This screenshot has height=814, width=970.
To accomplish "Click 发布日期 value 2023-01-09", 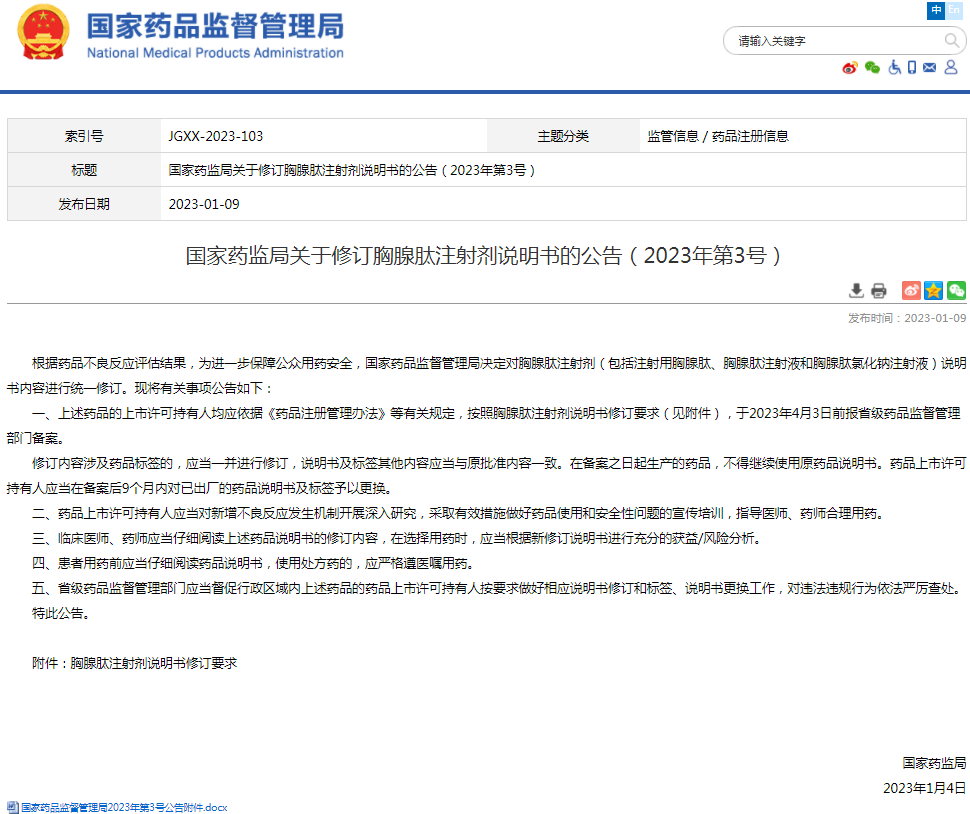I will [x=204, y=204].
